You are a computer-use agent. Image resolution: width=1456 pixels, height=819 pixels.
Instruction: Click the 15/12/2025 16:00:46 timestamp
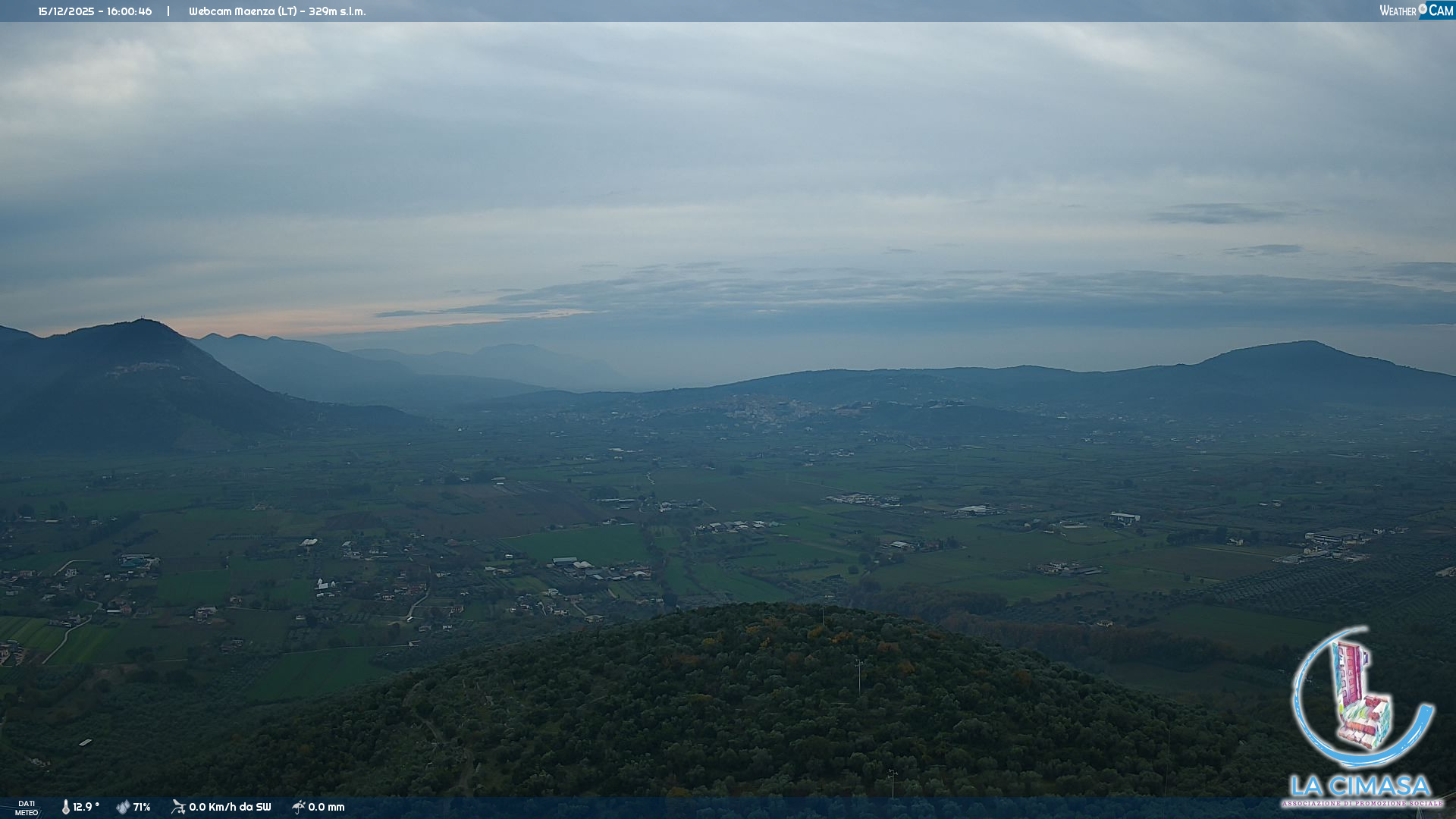point(95,11)
